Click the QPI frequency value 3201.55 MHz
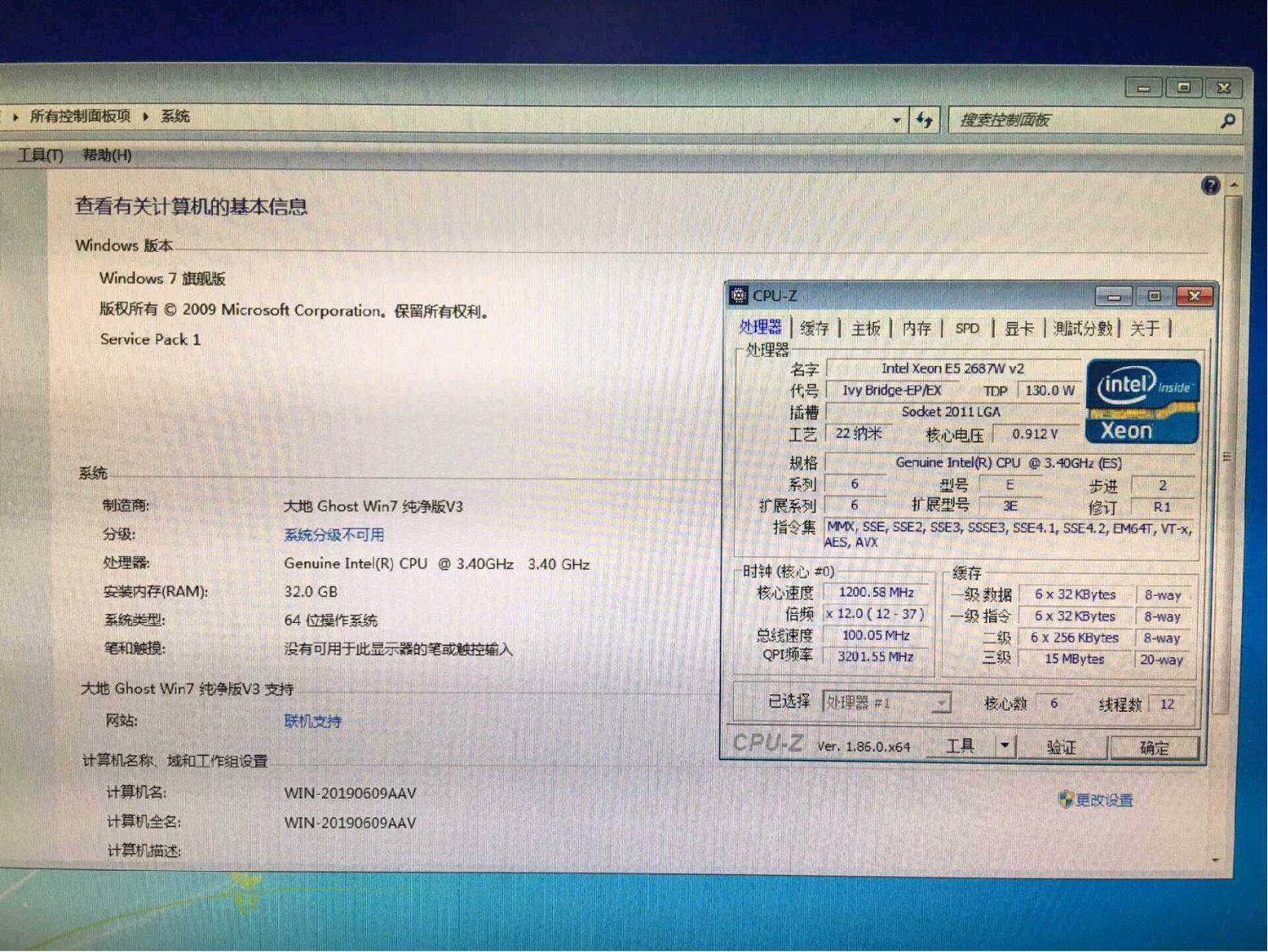This screenshot has width=1268, height=952. [876, 656]
